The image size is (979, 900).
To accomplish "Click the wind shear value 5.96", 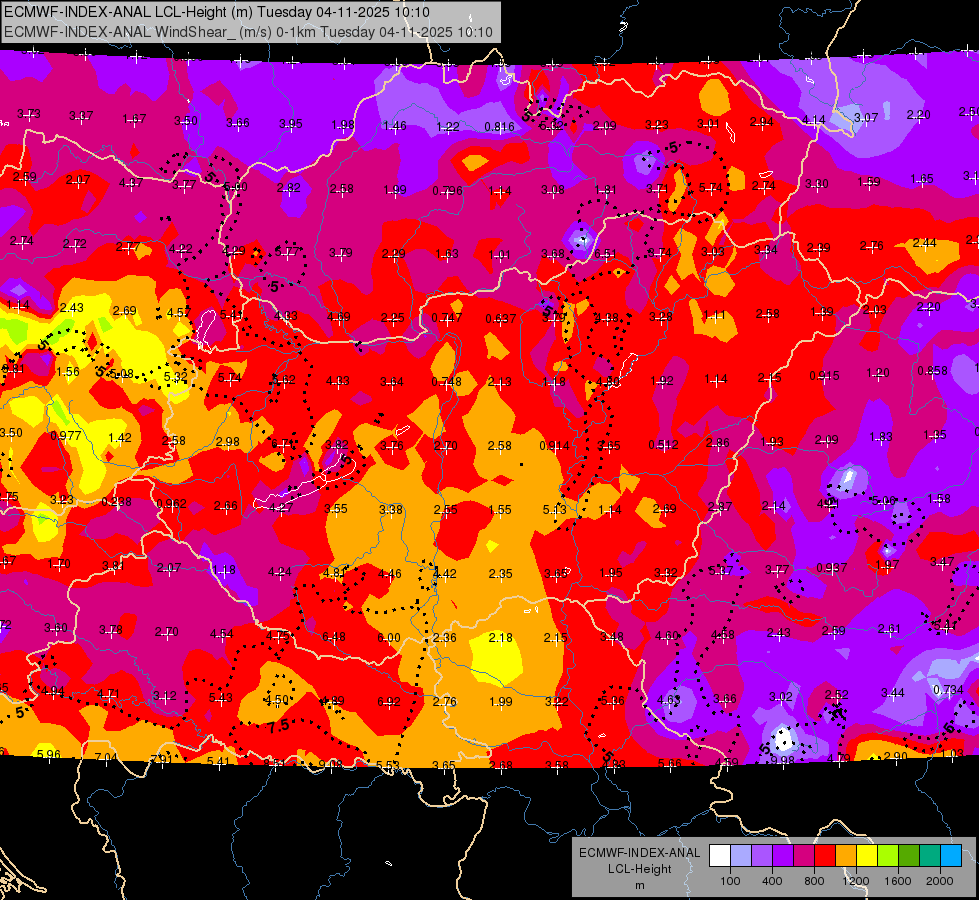I will (49, 754).
